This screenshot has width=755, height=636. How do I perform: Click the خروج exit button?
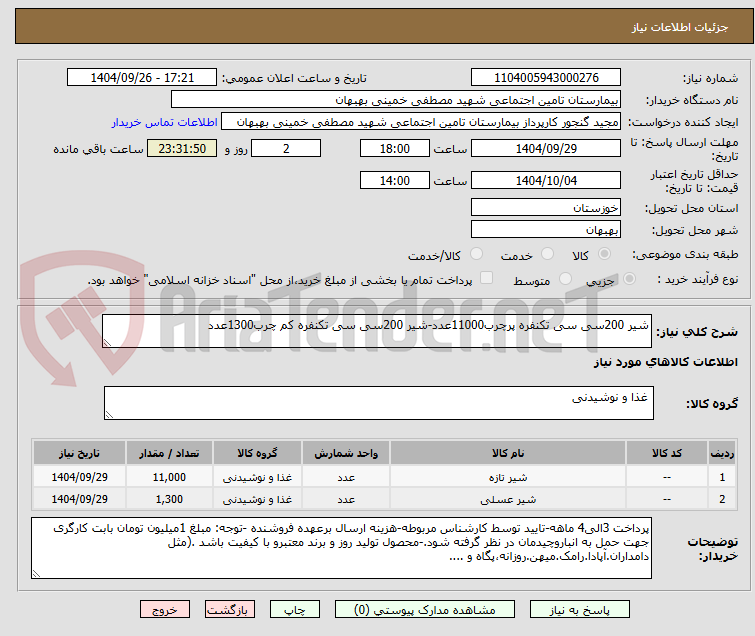click(x=165, y=610)
